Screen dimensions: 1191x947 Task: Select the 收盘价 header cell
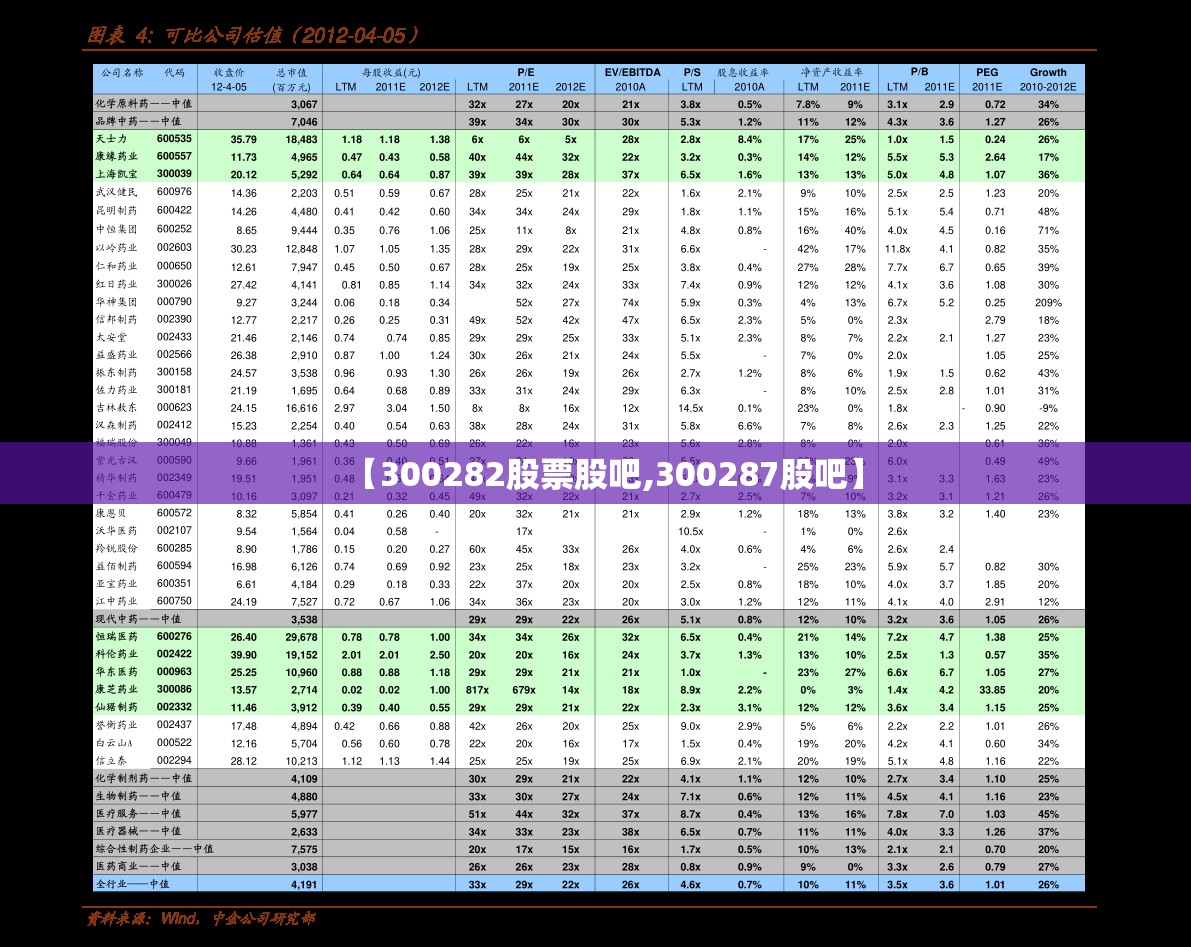tap(229, 73)
